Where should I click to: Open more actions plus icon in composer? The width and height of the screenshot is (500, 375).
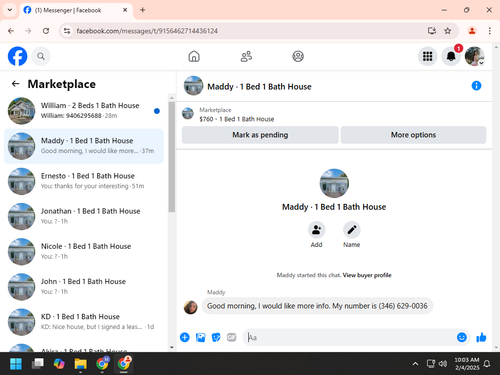[185, 337]
